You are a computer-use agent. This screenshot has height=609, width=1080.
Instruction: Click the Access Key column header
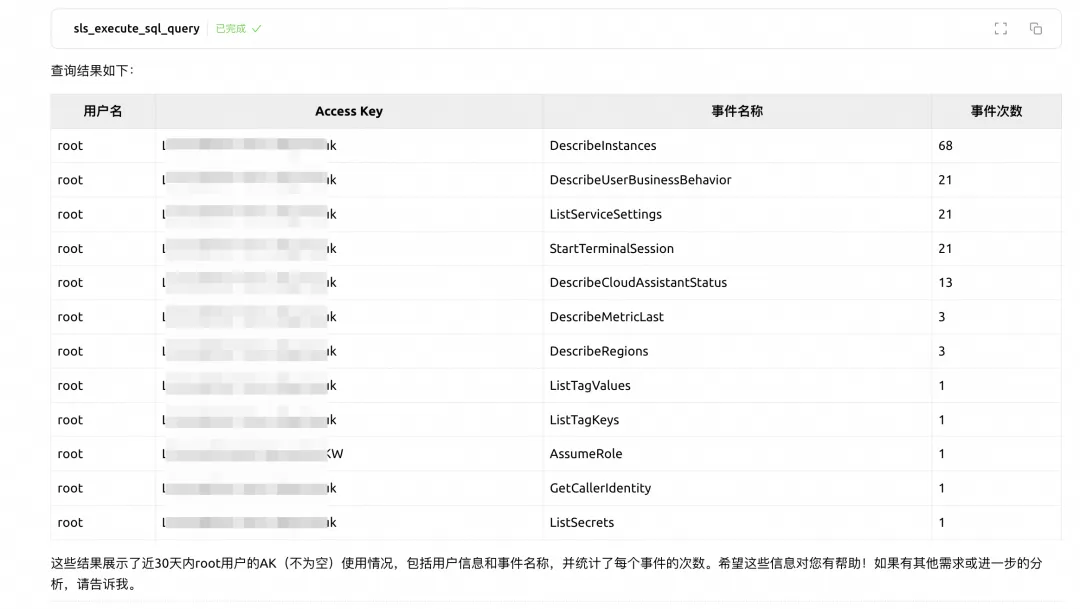(349, 111)
